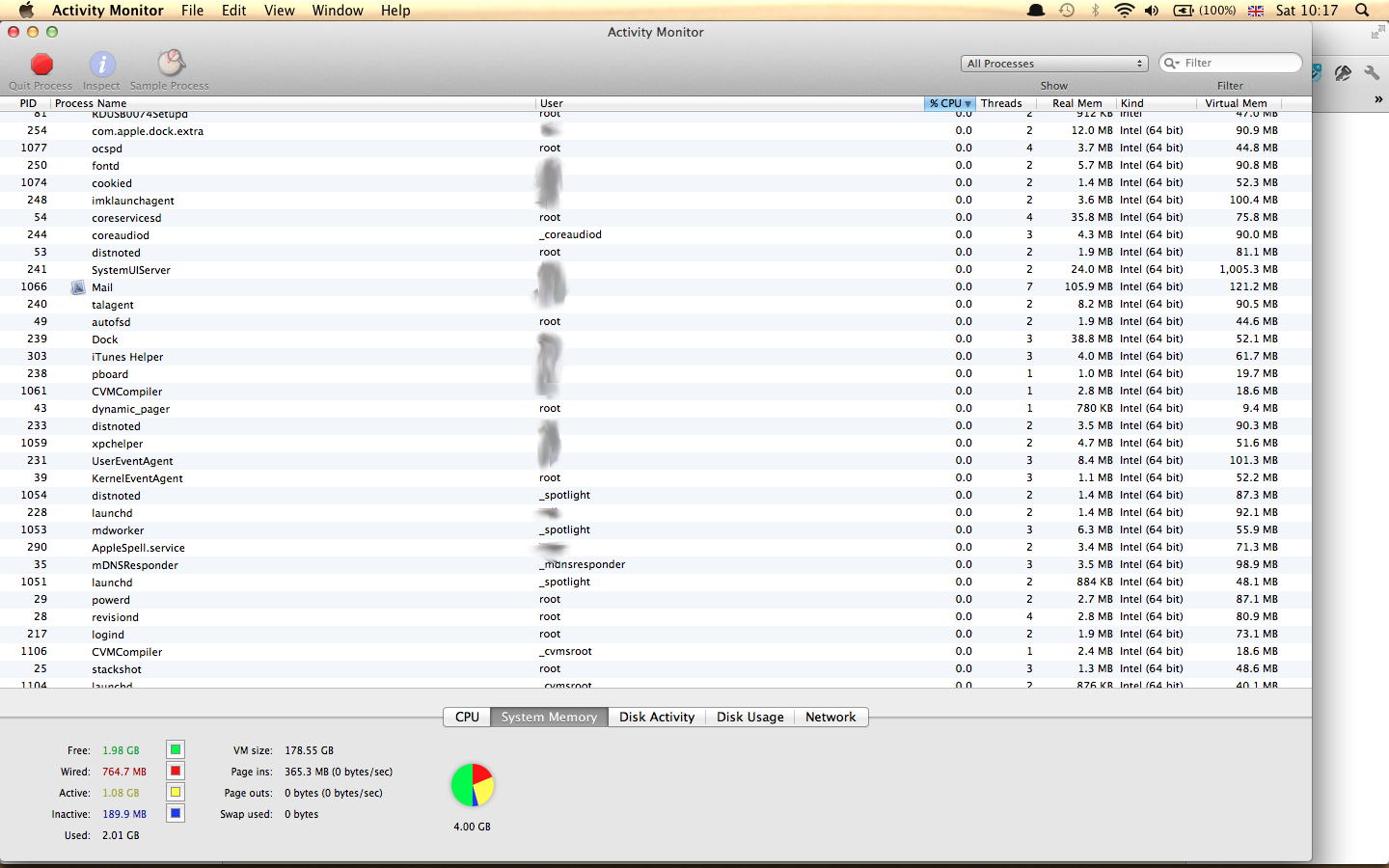
Task: Click the Quit Process stop-sign icon
Action: coord(41,65)
